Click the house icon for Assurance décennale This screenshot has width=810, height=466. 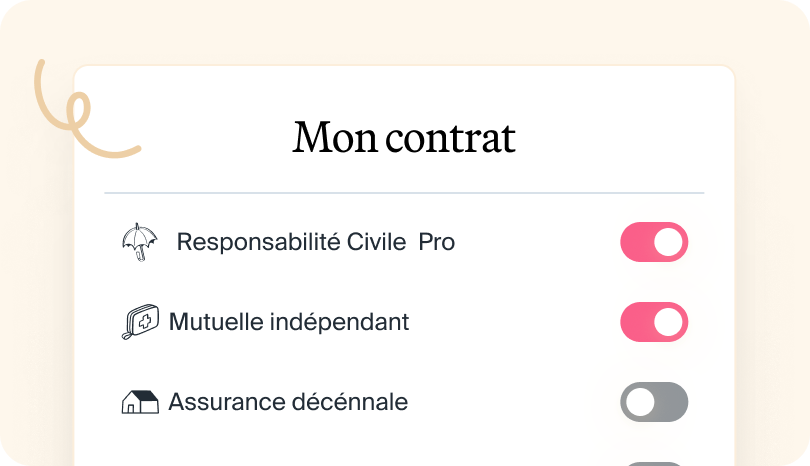point(139,402)
